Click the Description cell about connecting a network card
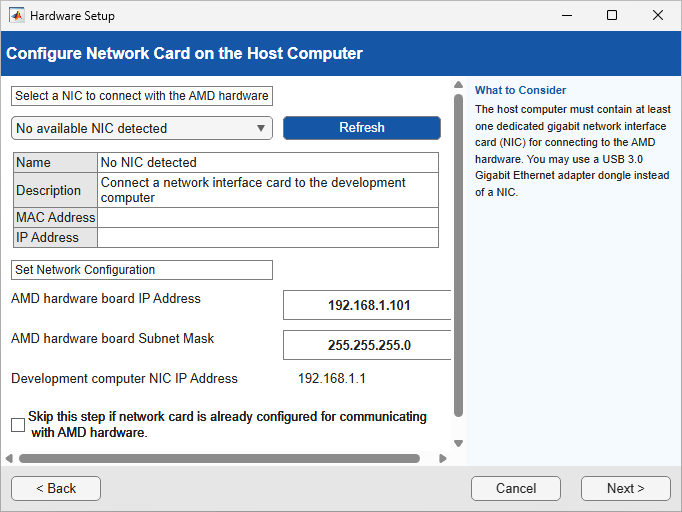 tap(268, 190)
